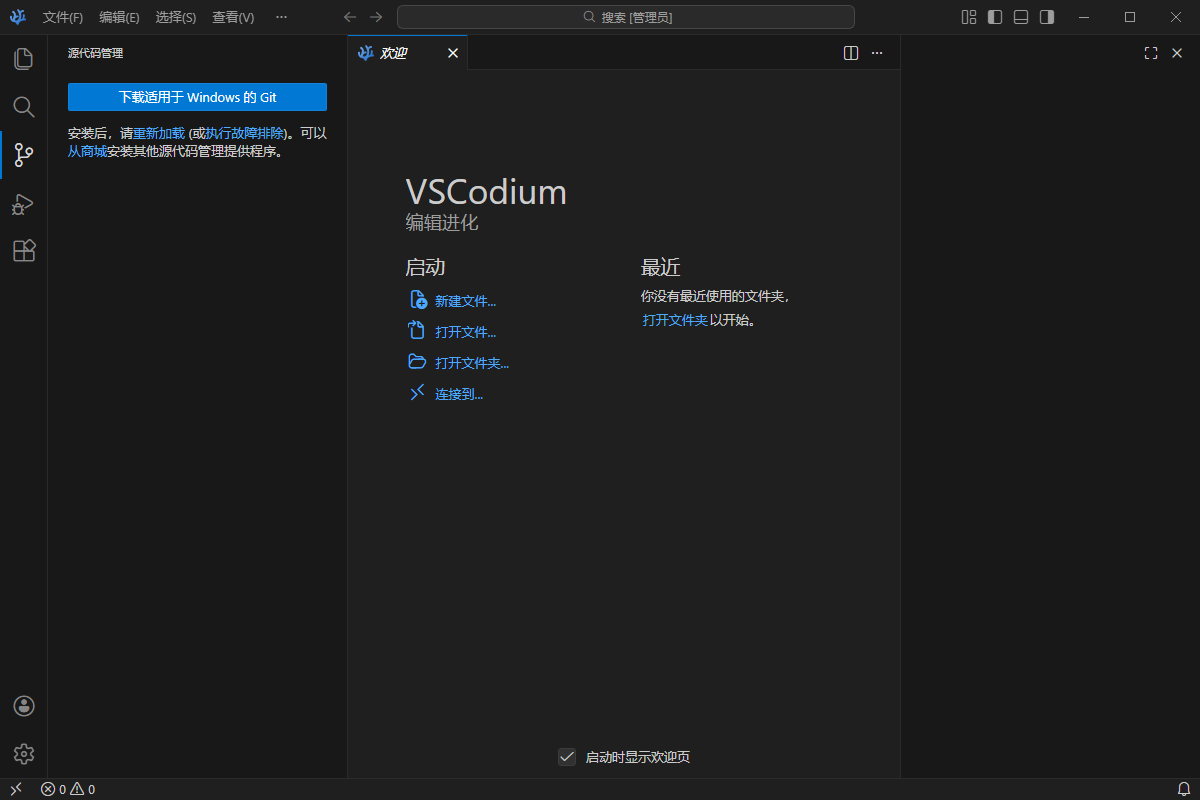
Task: Click the ellipsis menu in title bar
Action: (281, 17)
